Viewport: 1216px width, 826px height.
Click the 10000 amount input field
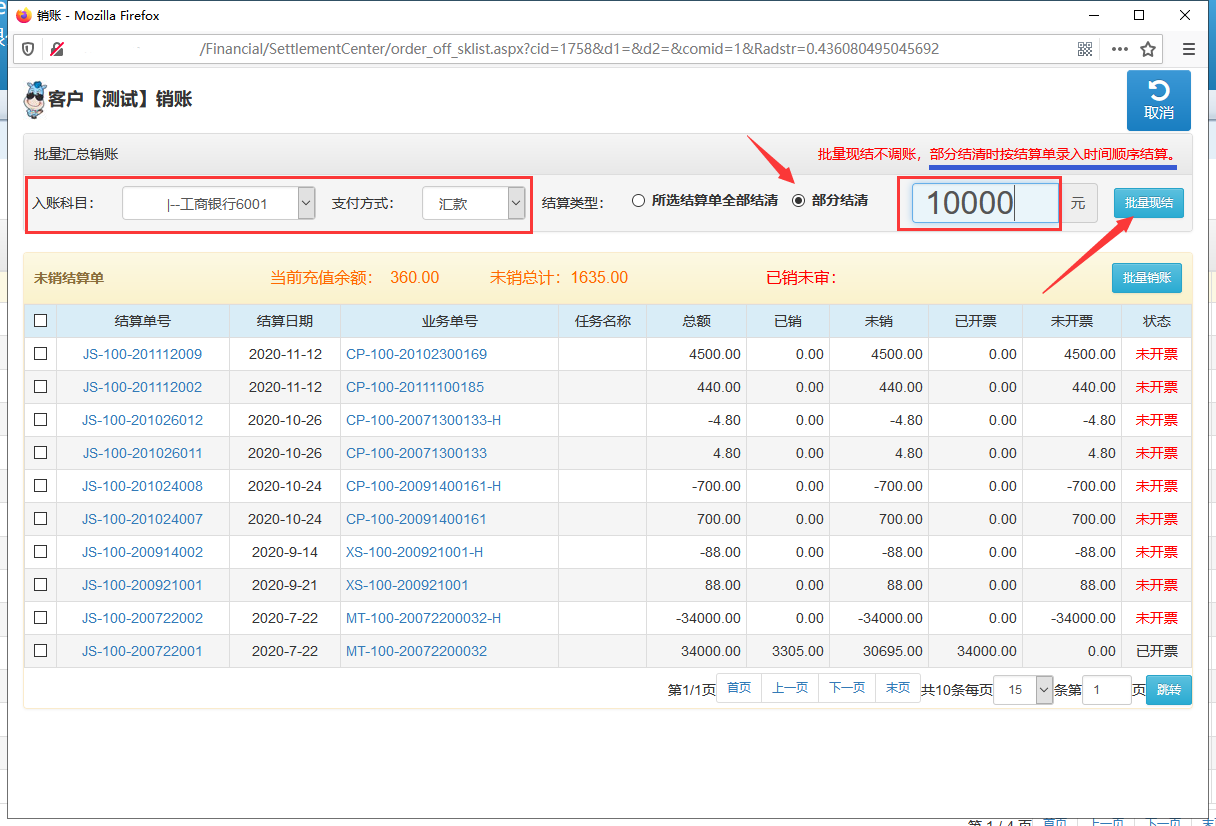click(x=985, y=203)
